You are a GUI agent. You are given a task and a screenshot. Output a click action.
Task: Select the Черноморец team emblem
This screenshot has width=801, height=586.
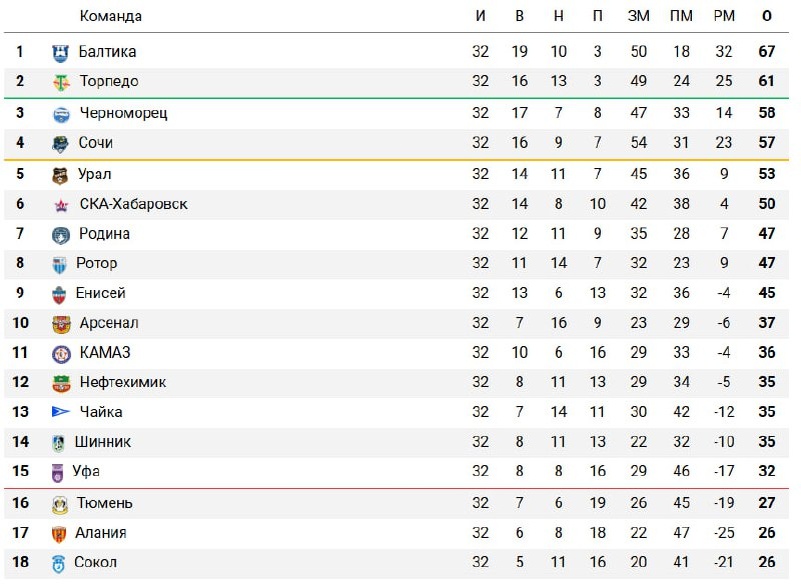click(61, 114)
